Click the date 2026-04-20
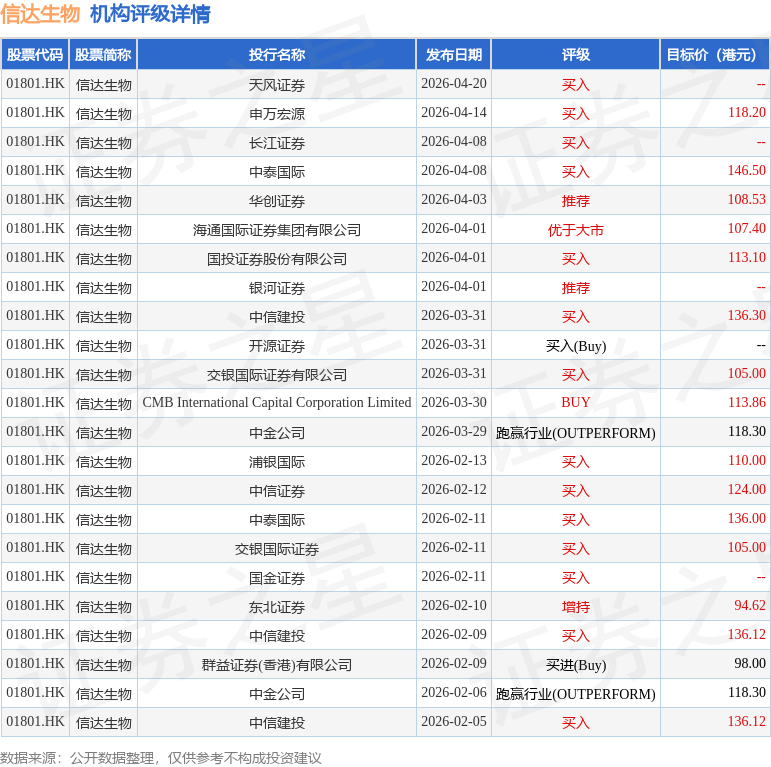771x767 pixels. pos(454,84)
